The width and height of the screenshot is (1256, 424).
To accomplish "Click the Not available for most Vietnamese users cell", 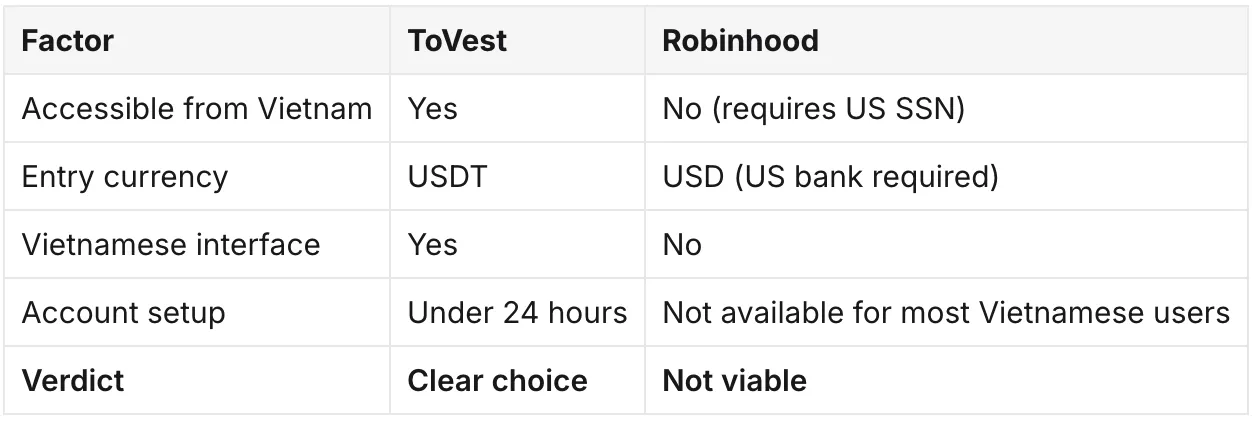I will (946, 313).
